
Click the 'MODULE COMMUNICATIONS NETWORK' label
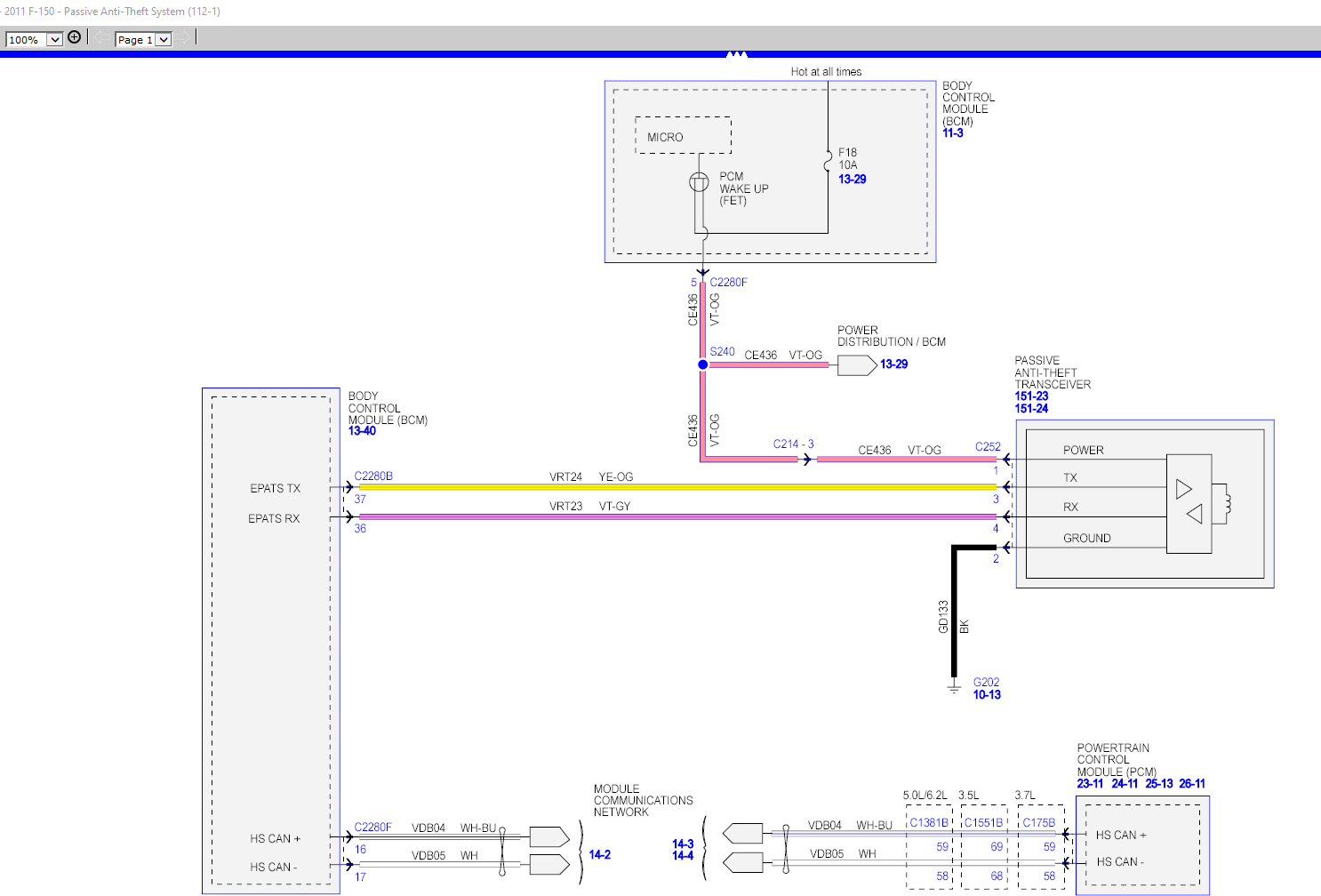644,801
